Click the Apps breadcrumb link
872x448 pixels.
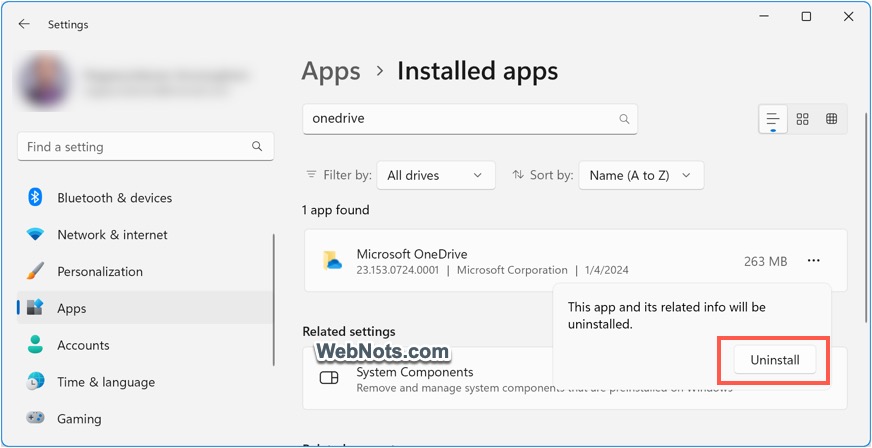[331, 71]
